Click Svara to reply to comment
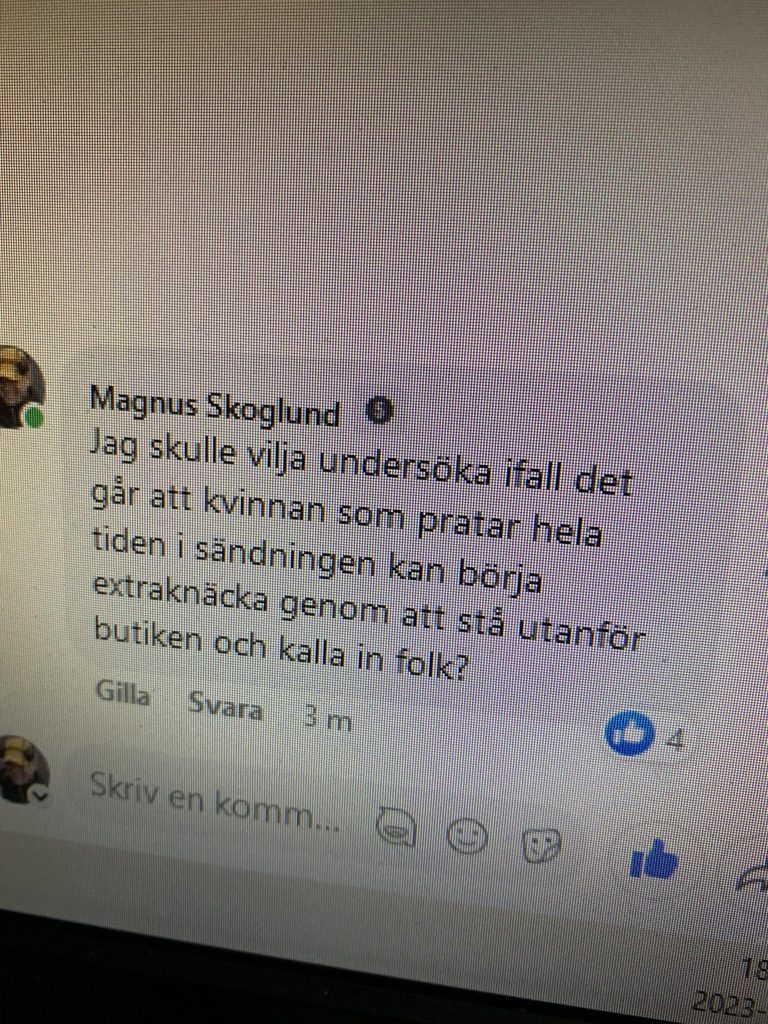Viewport: 768px width, 1024px height. point(225,706)
